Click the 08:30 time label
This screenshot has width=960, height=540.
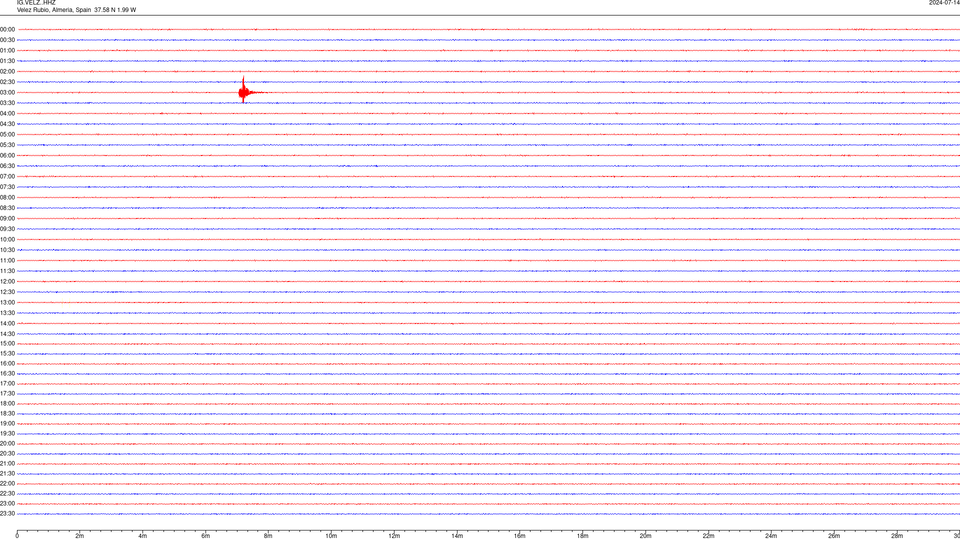[7, 208]
